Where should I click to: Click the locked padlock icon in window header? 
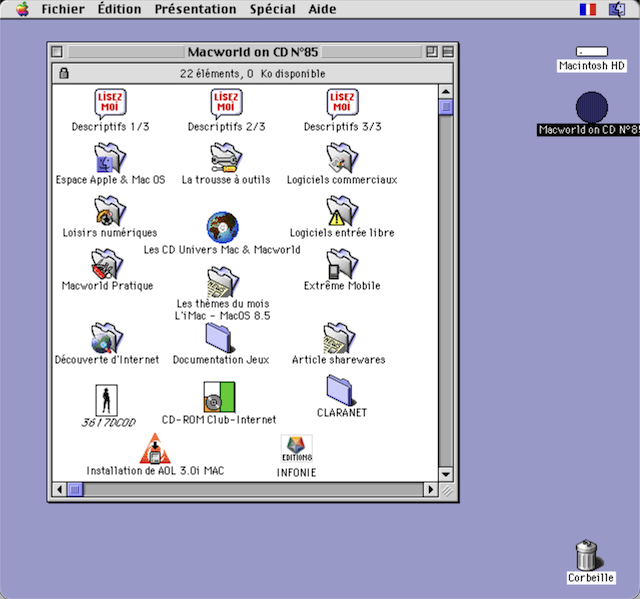tap(64, 73)
